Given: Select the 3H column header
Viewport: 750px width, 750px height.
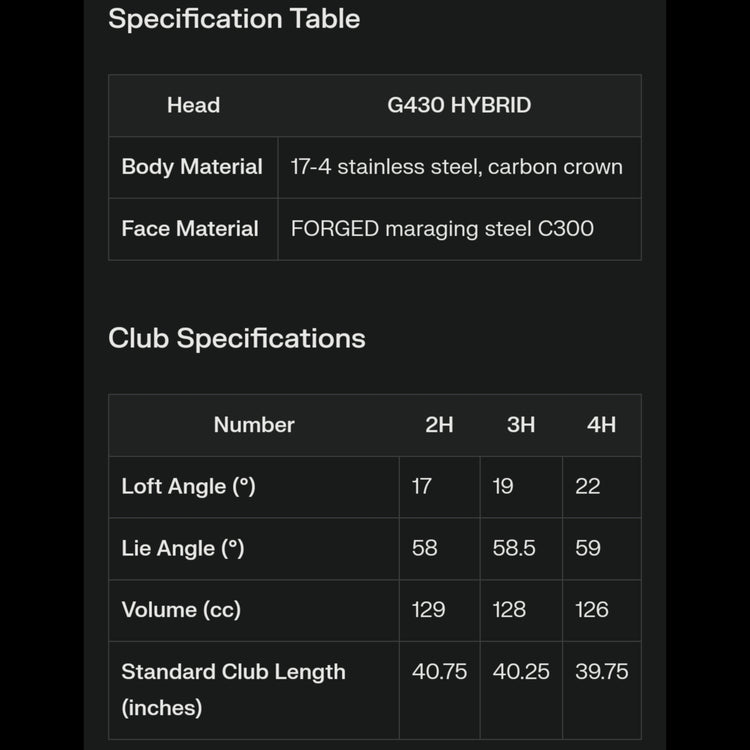Looking at the screenshot, I should 521,425.
